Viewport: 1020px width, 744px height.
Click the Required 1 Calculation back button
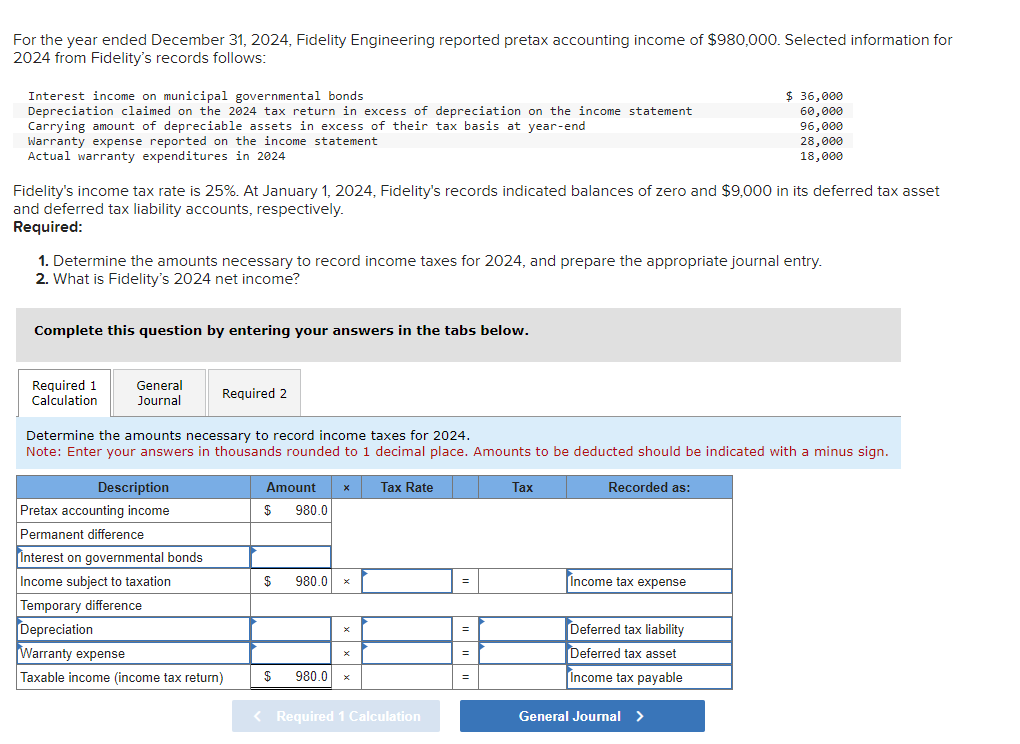[x=336, y=715]
